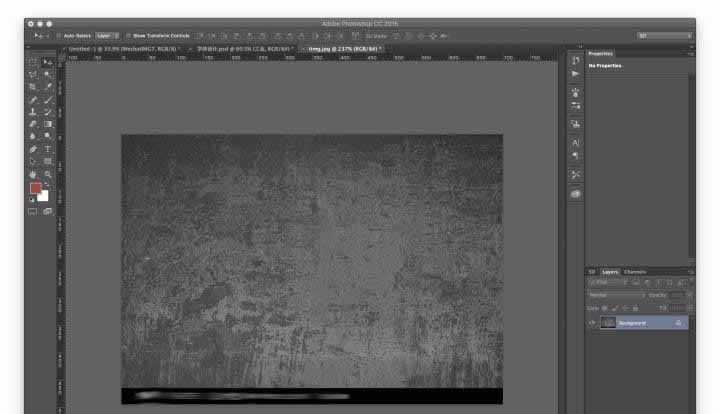Open the workspace switcher dropdown

pyautogui.click(x=663, y=35)
